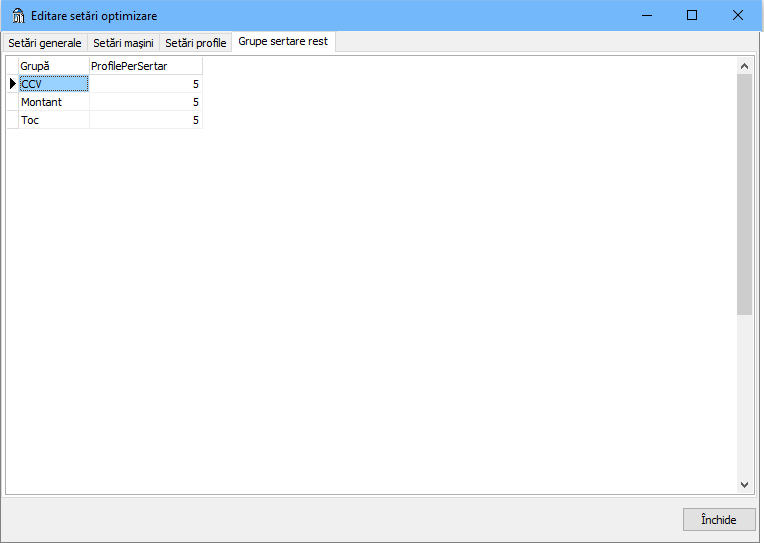Click the ProfilePerSertar column header
Screen dimensions: 764x543
point(145,66)
